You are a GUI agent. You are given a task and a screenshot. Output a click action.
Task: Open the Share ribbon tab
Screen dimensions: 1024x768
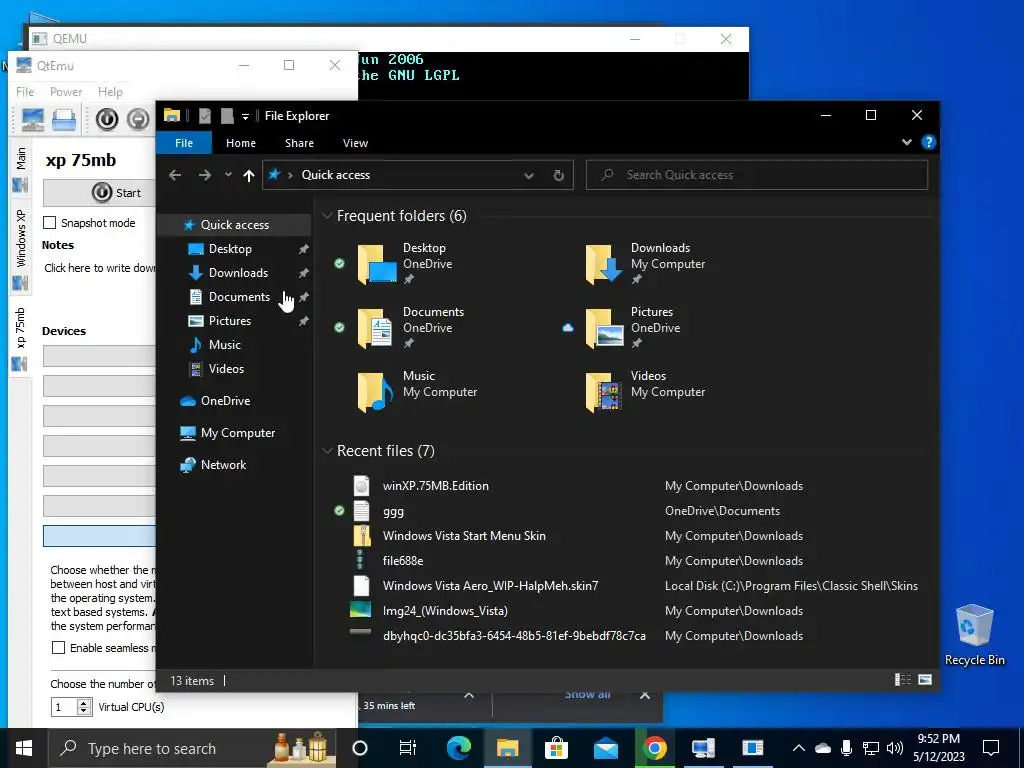pyautogui.click(x=299, y=142)
